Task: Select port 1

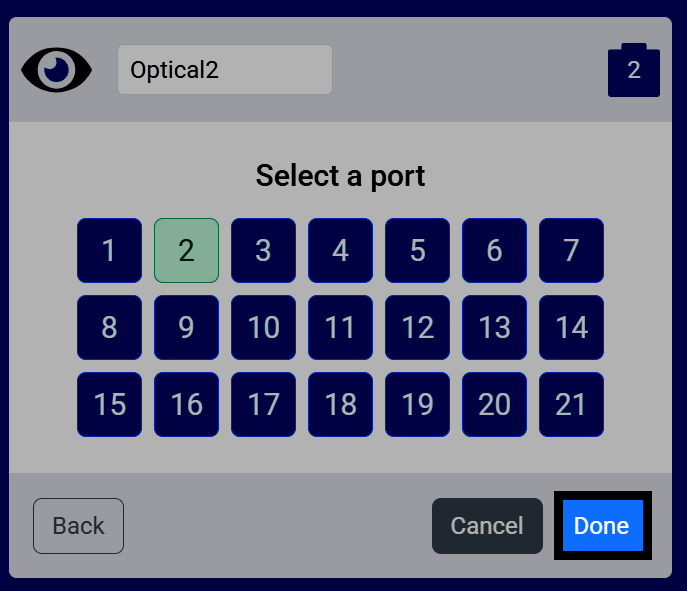Action: coord(110,251)
